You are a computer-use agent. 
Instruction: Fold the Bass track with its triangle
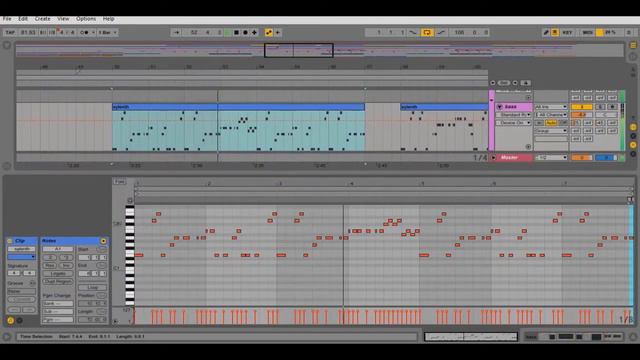pos(499,107)
